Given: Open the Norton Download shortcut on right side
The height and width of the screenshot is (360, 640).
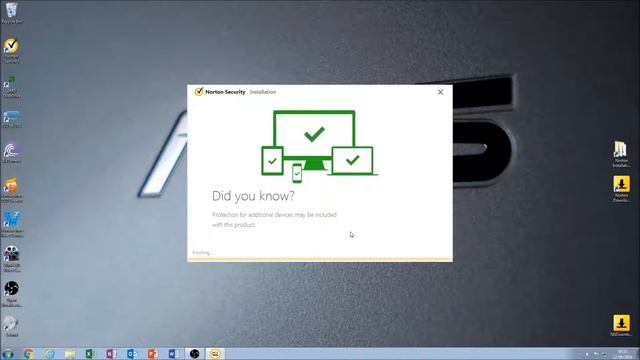Looking at the screenshot, I should (x=621, y=189).
